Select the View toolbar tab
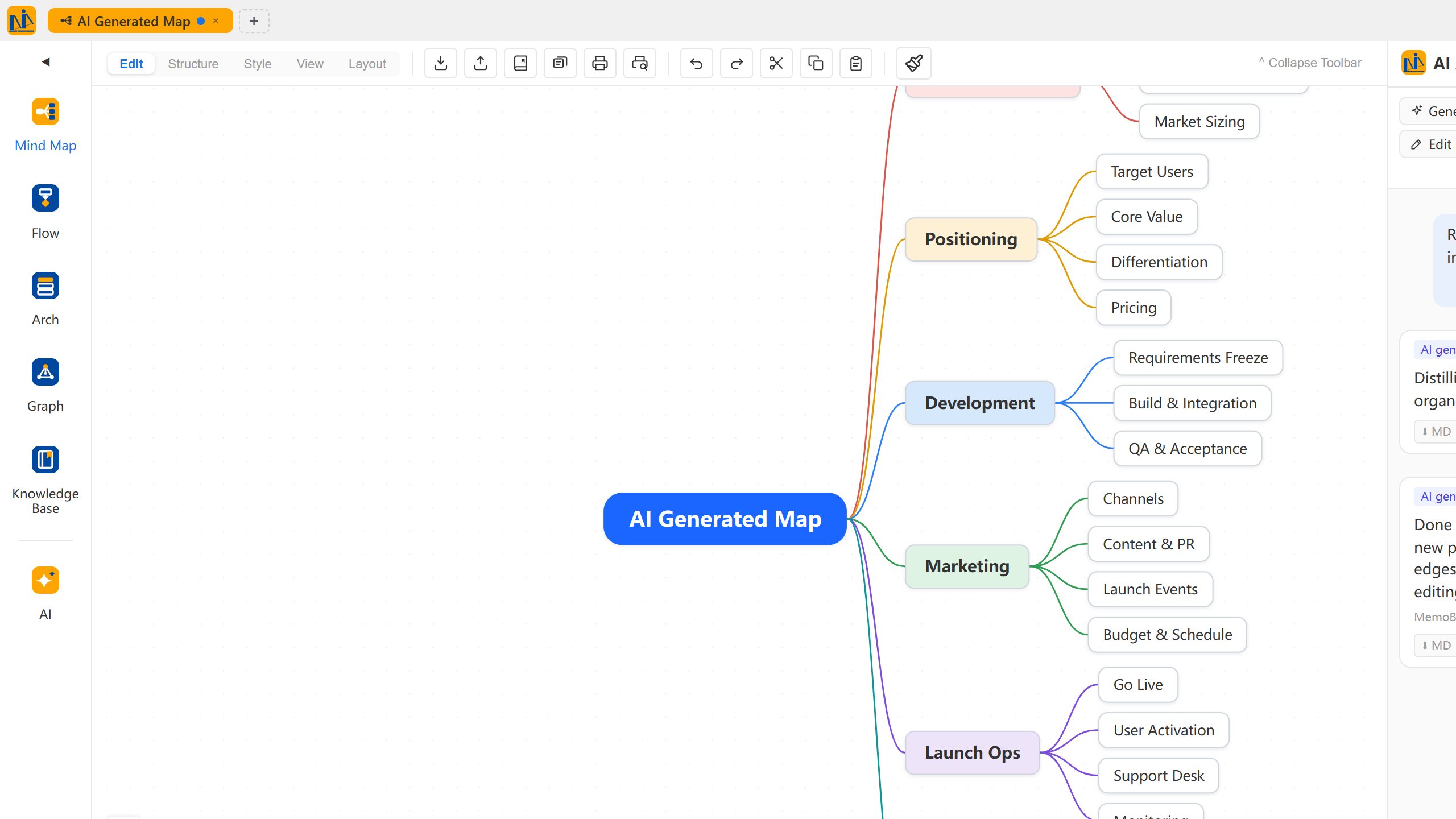Image resolution: width=1456 pixels, height=819 pixels. pos(310,64)
